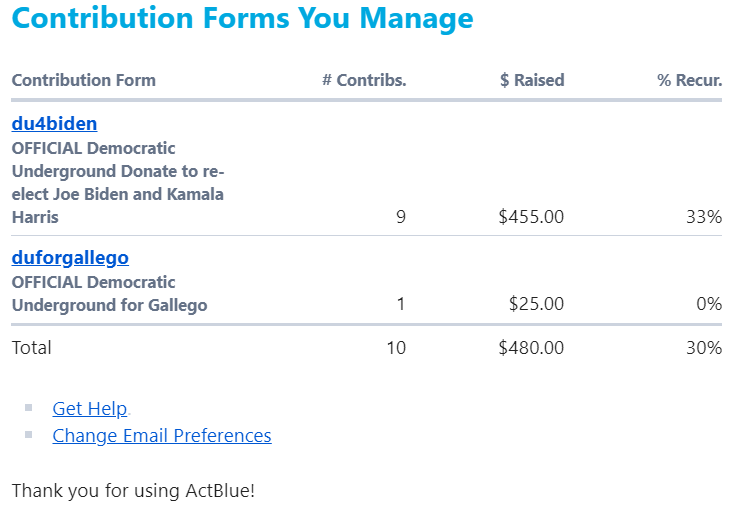Click the $480.00 total raised amount

(x=531, y=348)
